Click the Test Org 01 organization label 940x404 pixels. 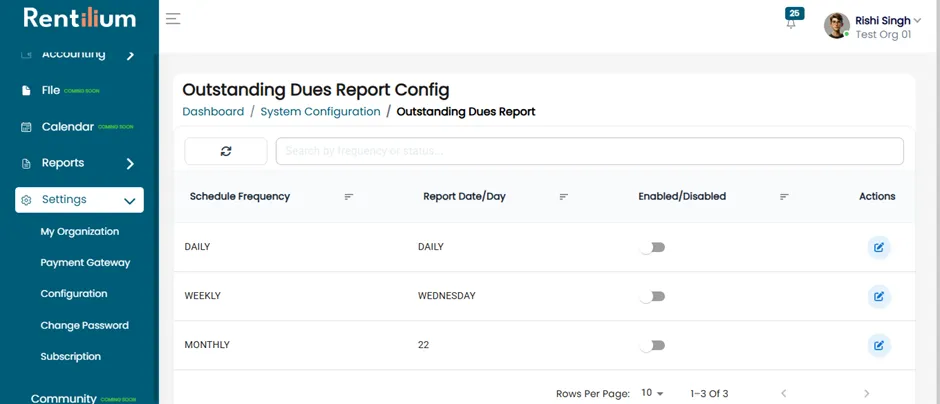point(883,35)
